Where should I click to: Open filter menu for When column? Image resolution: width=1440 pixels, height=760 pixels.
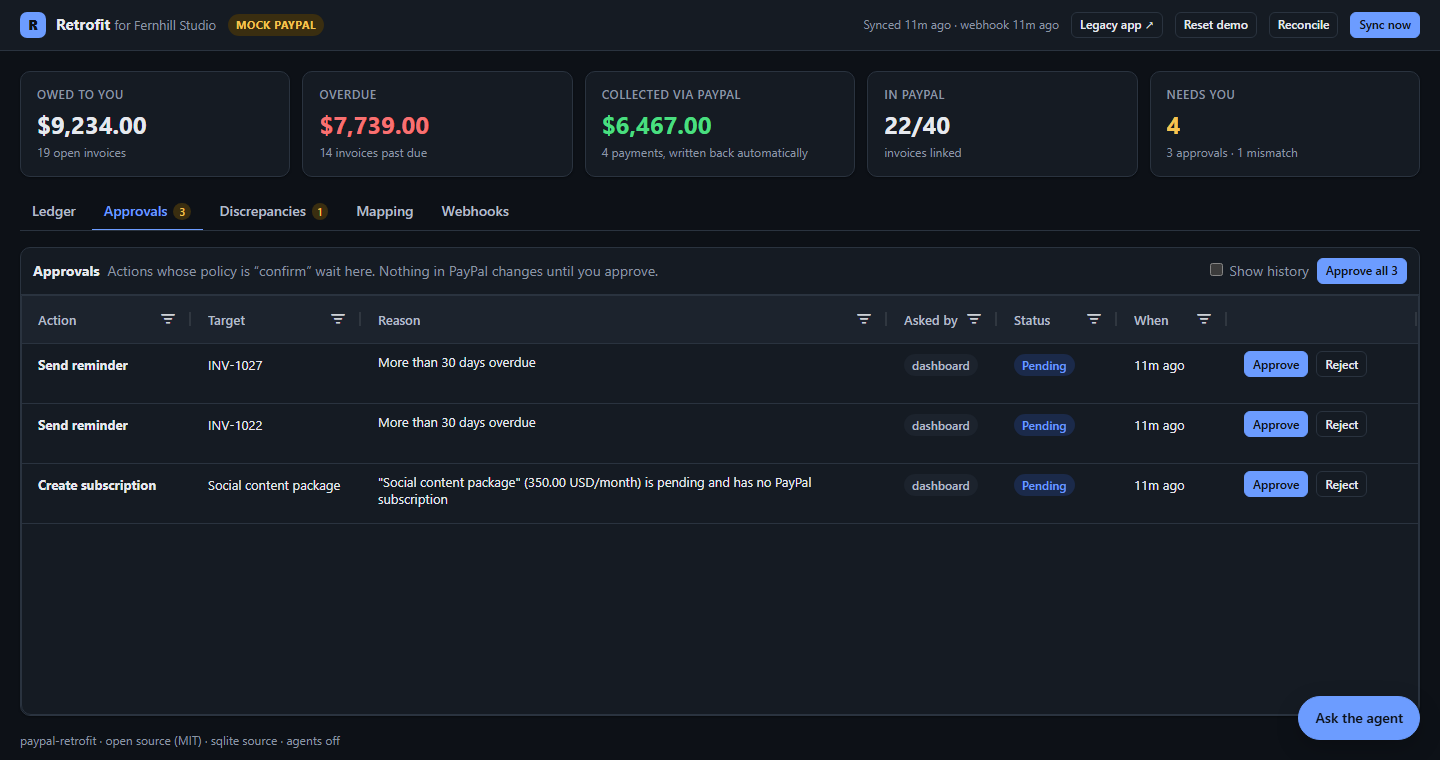[x=1204, y=319]
